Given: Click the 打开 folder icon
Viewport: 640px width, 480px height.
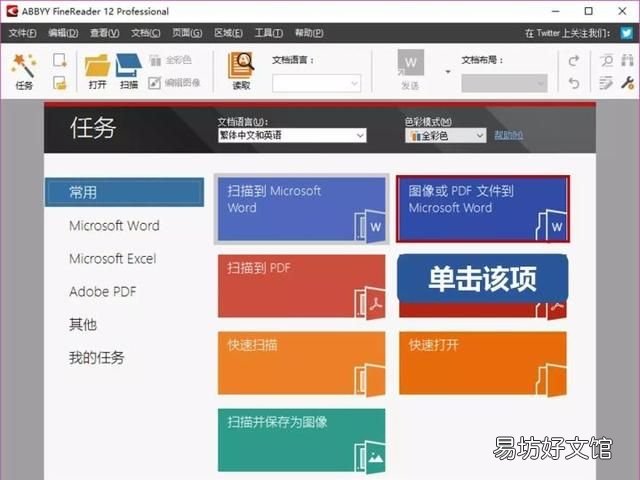Looking at the screenshot, I should click(x=97, y=65).
